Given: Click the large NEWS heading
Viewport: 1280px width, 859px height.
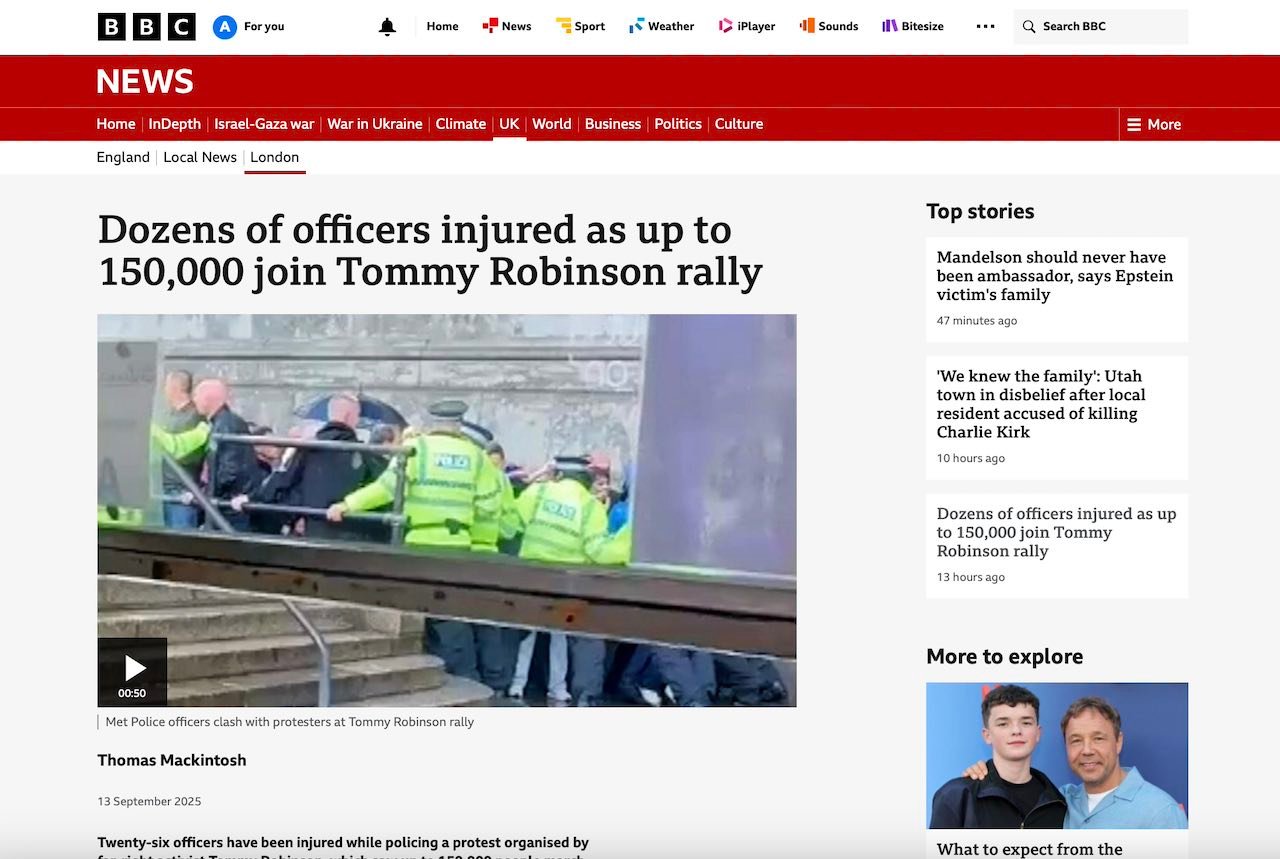Looking at the screenshot, I should 145,81.
